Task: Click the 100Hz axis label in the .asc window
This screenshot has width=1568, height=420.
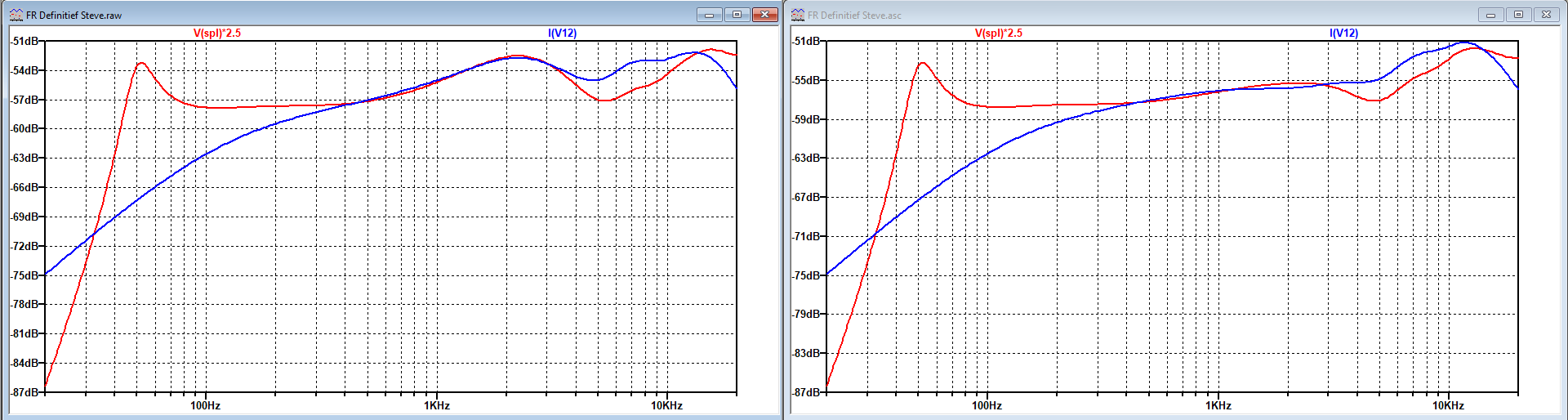Action: [987, 405]
